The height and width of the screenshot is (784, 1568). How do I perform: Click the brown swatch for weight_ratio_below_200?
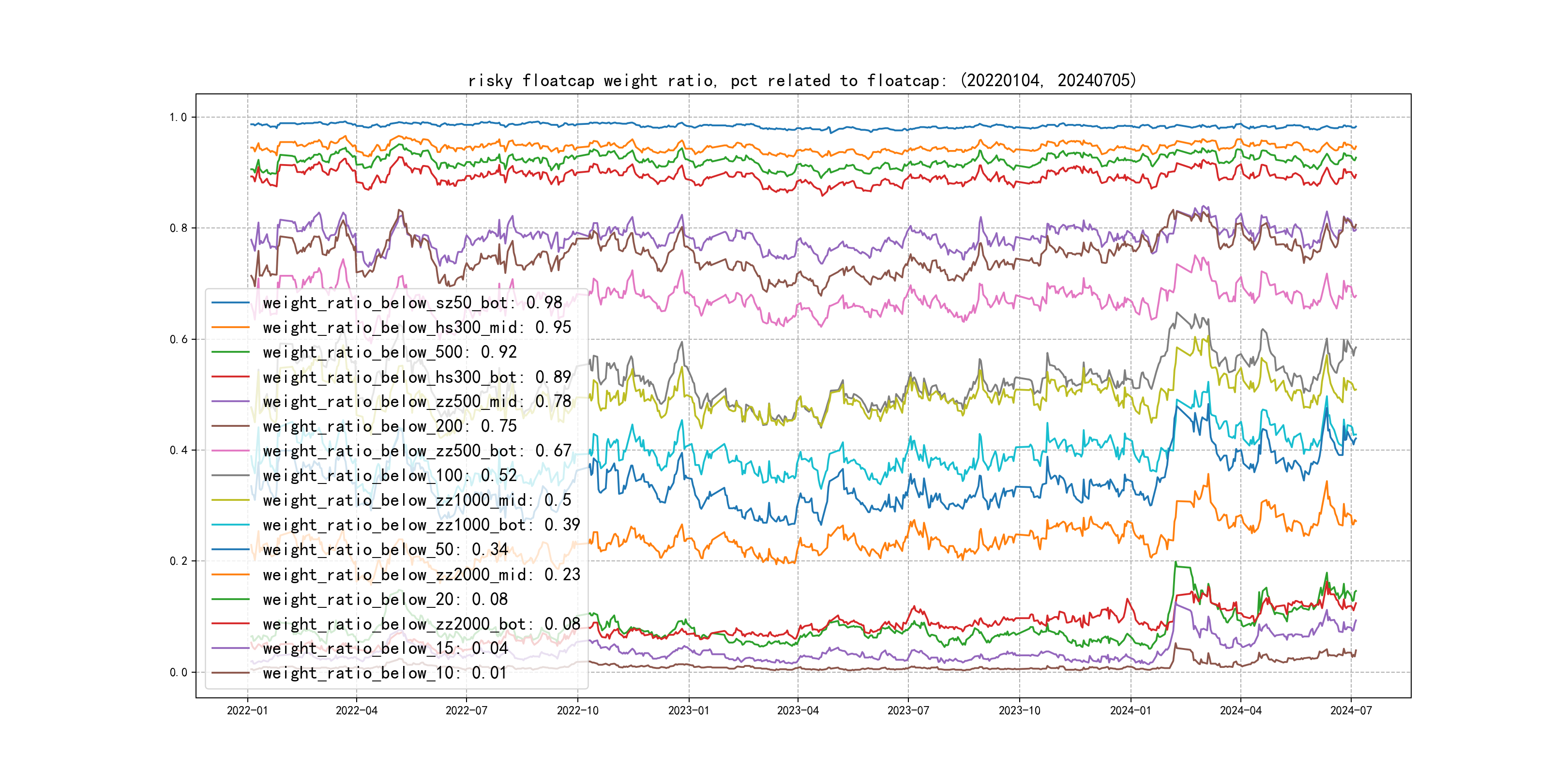pyautogui.click(x=230, y=426)
